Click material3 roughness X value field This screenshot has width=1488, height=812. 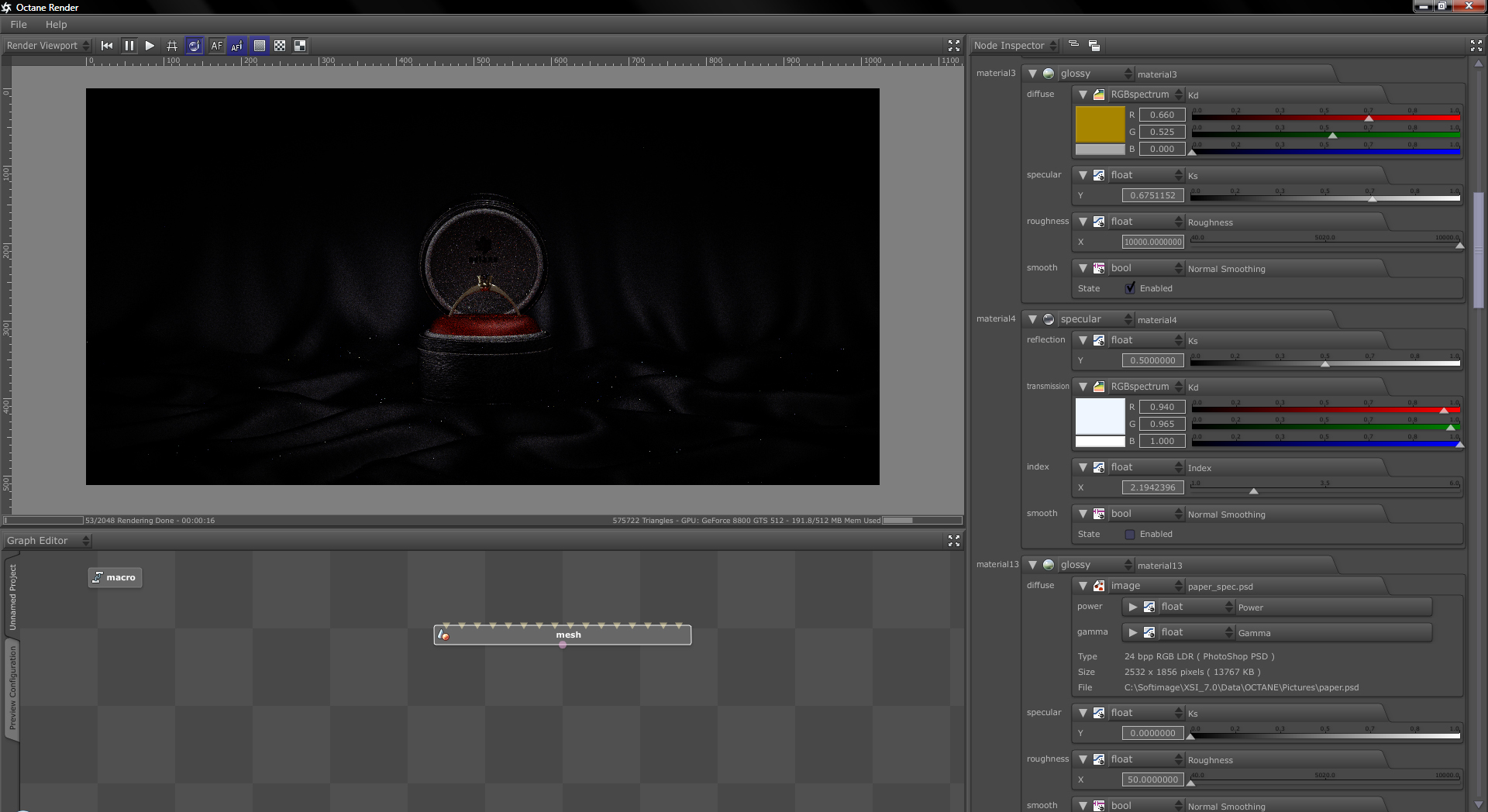click(x=1152, y=242)
